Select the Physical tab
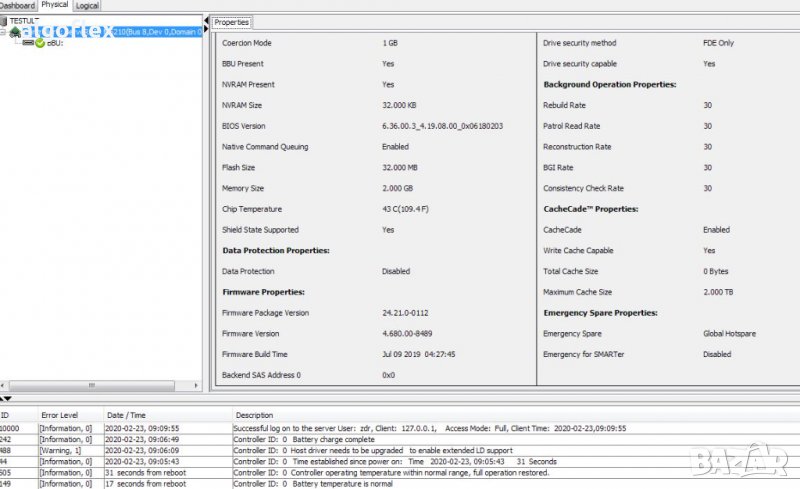 click(x=54, y=5)
